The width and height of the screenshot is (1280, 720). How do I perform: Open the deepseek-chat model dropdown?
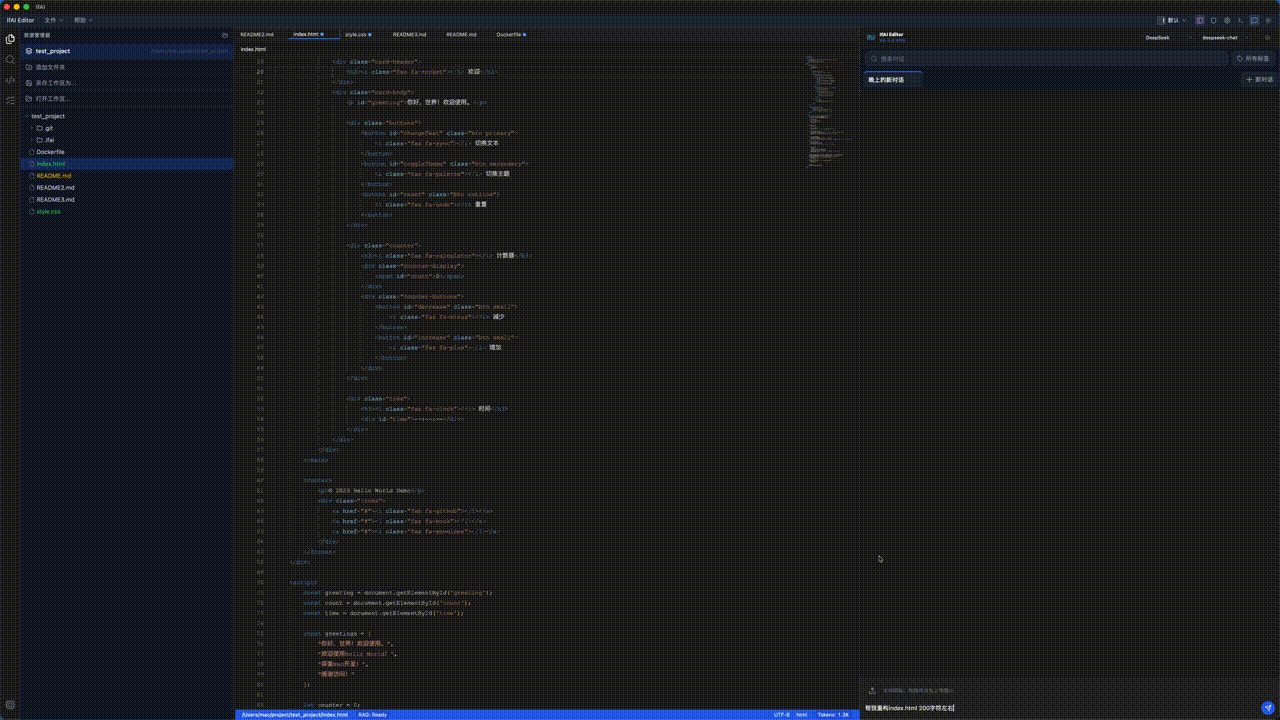[x=1220, y=37]
